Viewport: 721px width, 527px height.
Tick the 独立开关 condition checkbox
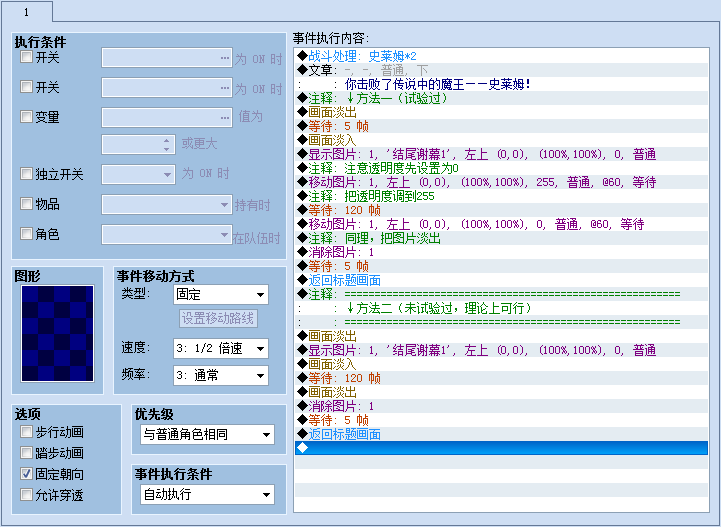click(26, 173)
